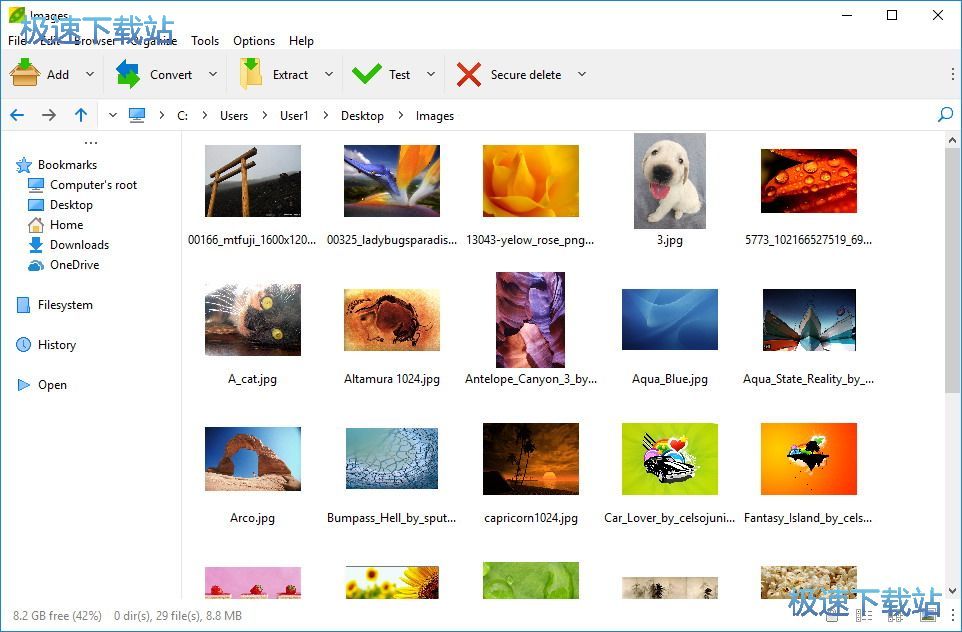Image resolution: width=962 pixels, height=632 pixels.
Task: Open the File menu
Action: [x=17, y=40]
